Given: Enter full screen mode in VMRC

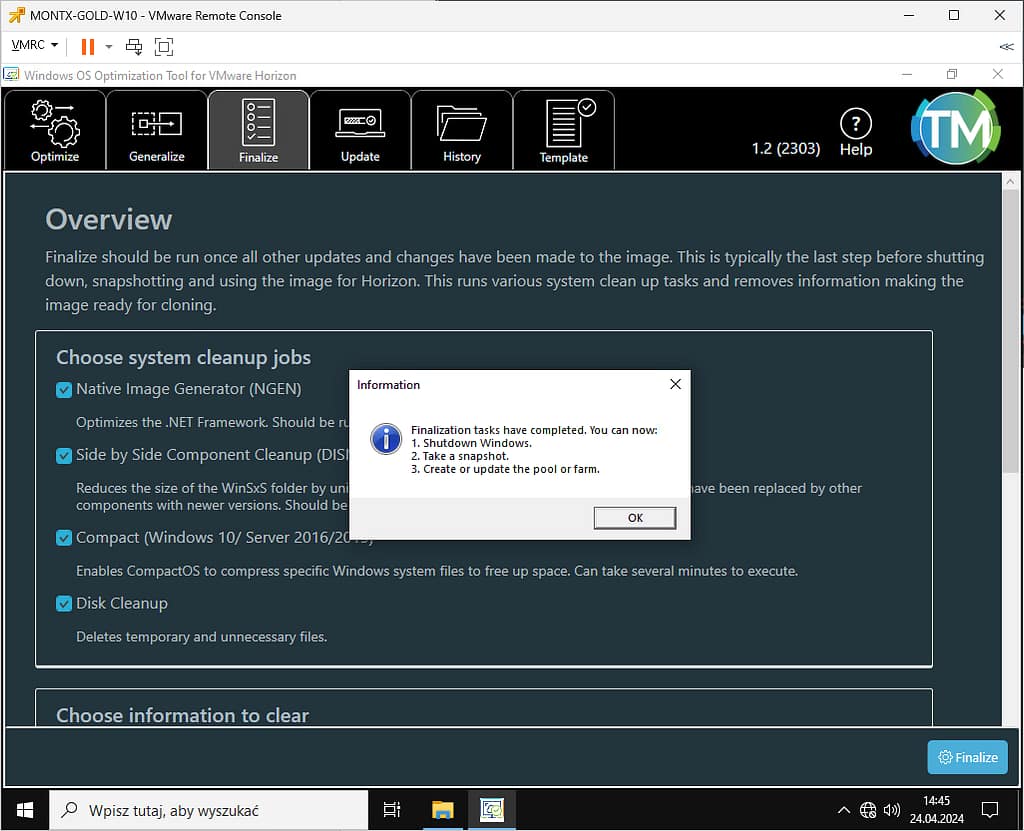Looking at the screenshot, I should coord(164,46).
